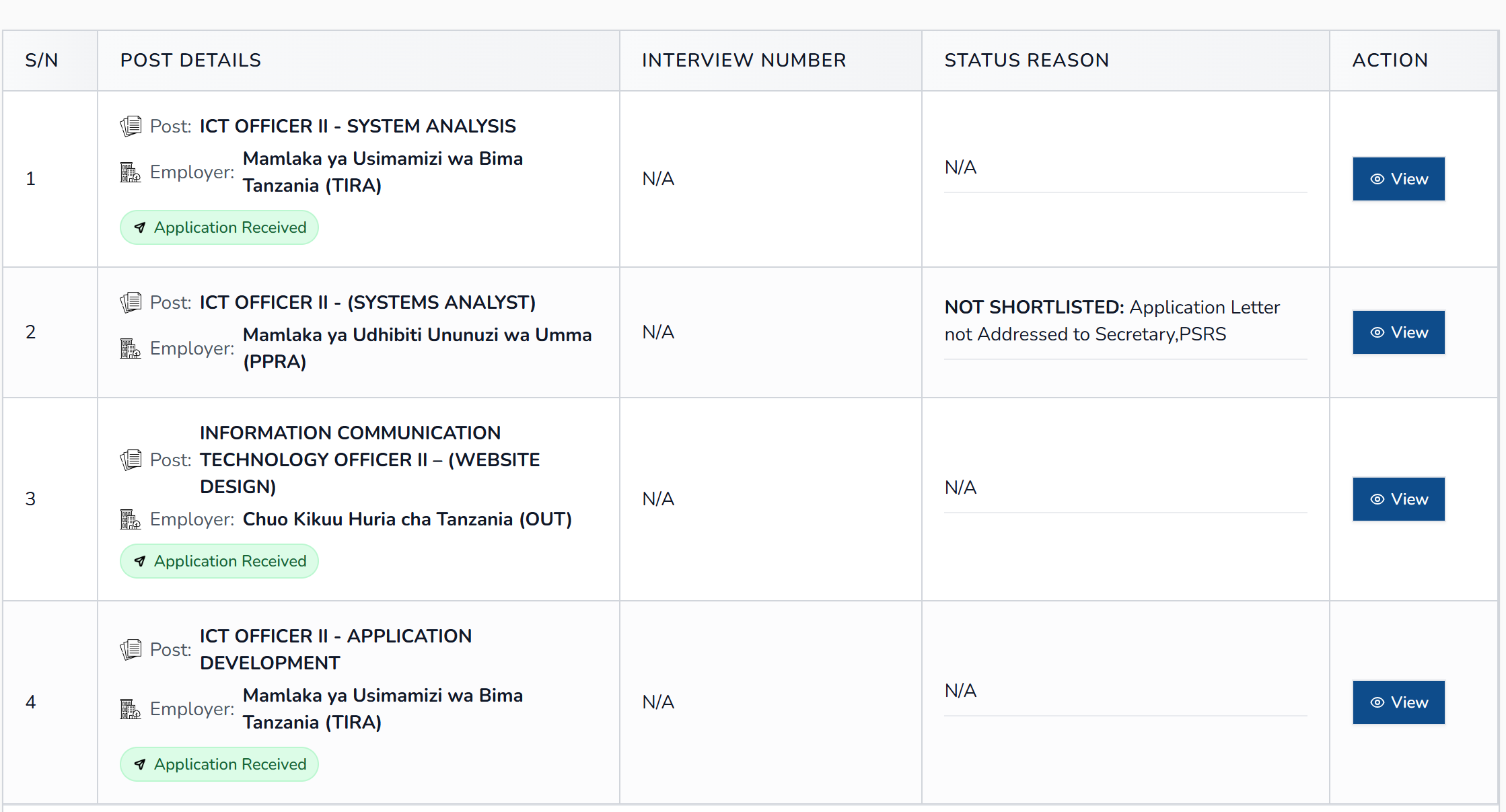Click post icon for Website Design row
The image size is (1506, 812).
click(131, 459)
